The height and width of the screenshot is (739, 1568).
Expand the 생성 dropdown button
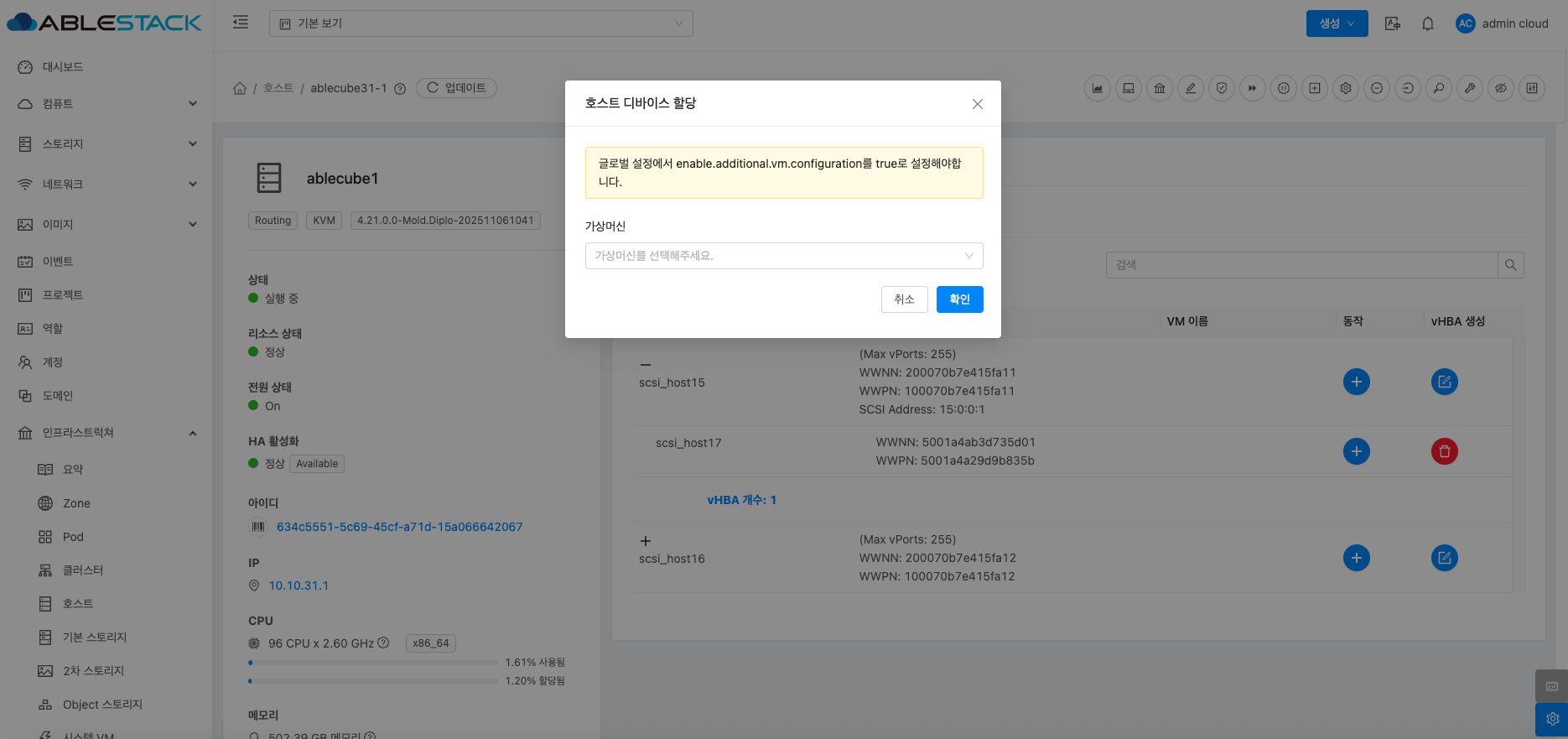click(1337, 23)
